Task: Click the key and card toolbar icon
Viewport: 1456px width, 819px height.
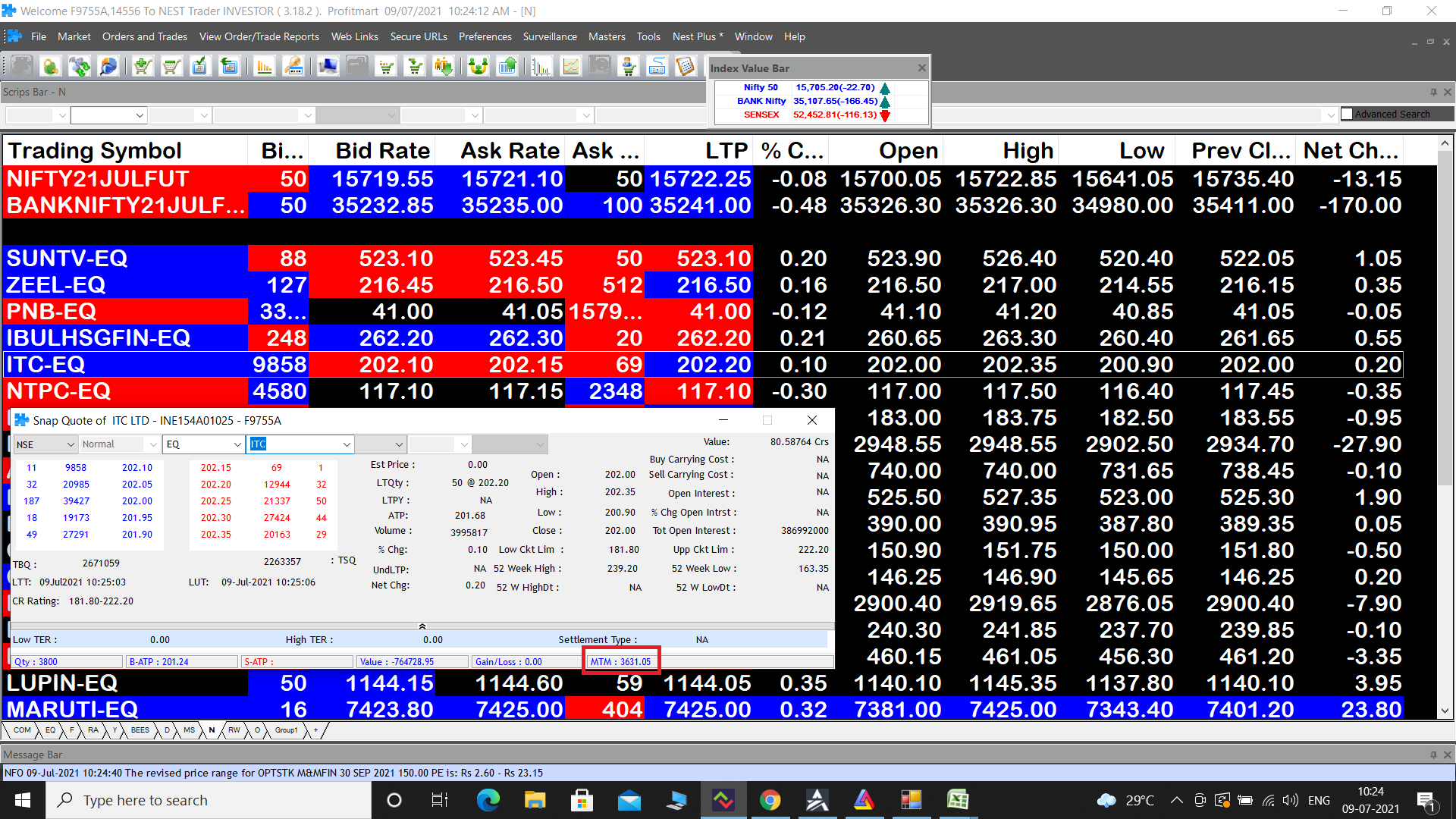Action: pyautogui.click(x=293, y=67)
